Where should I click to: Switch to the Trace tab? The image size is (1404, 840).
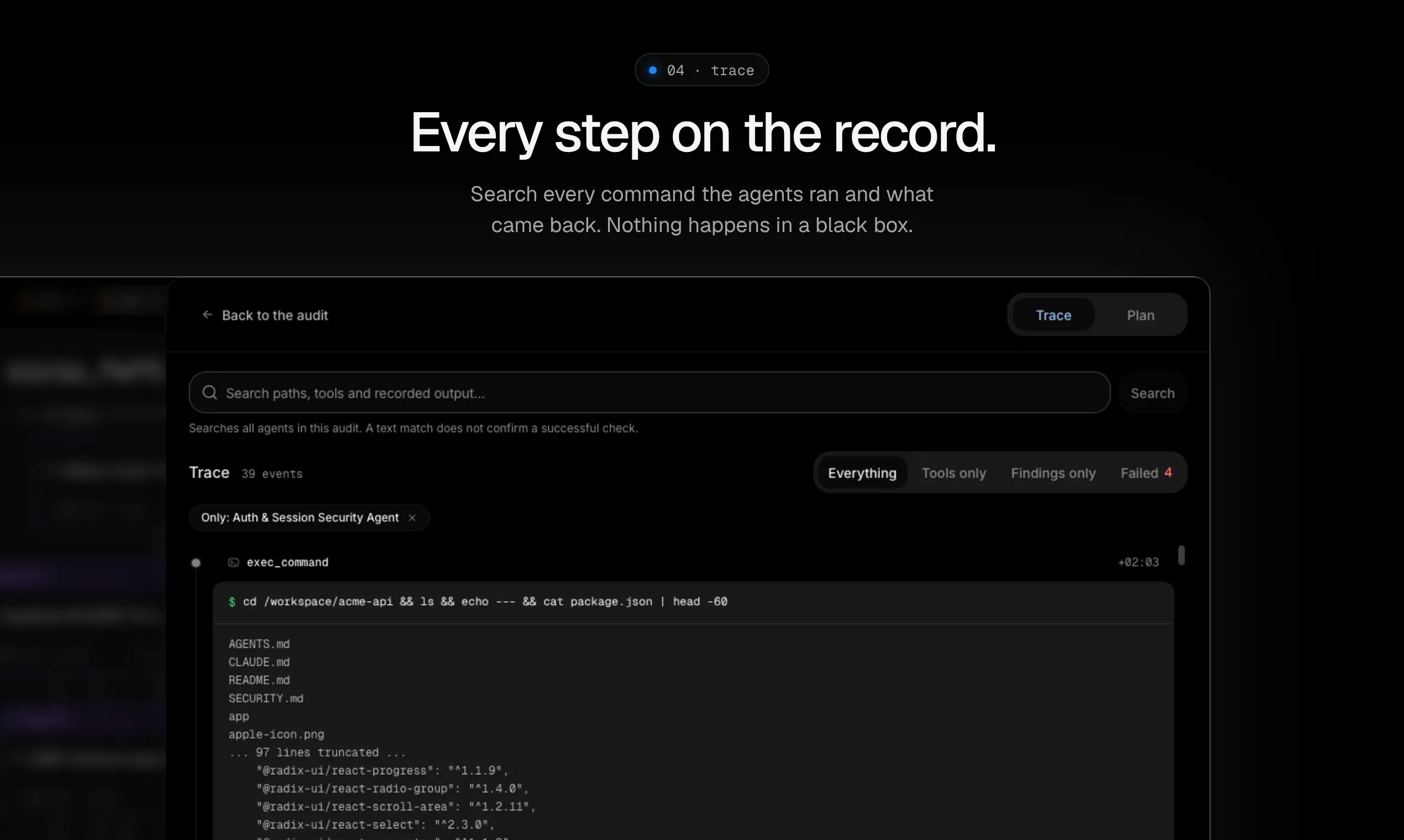pyautogui.click(x=1053, y=314)
